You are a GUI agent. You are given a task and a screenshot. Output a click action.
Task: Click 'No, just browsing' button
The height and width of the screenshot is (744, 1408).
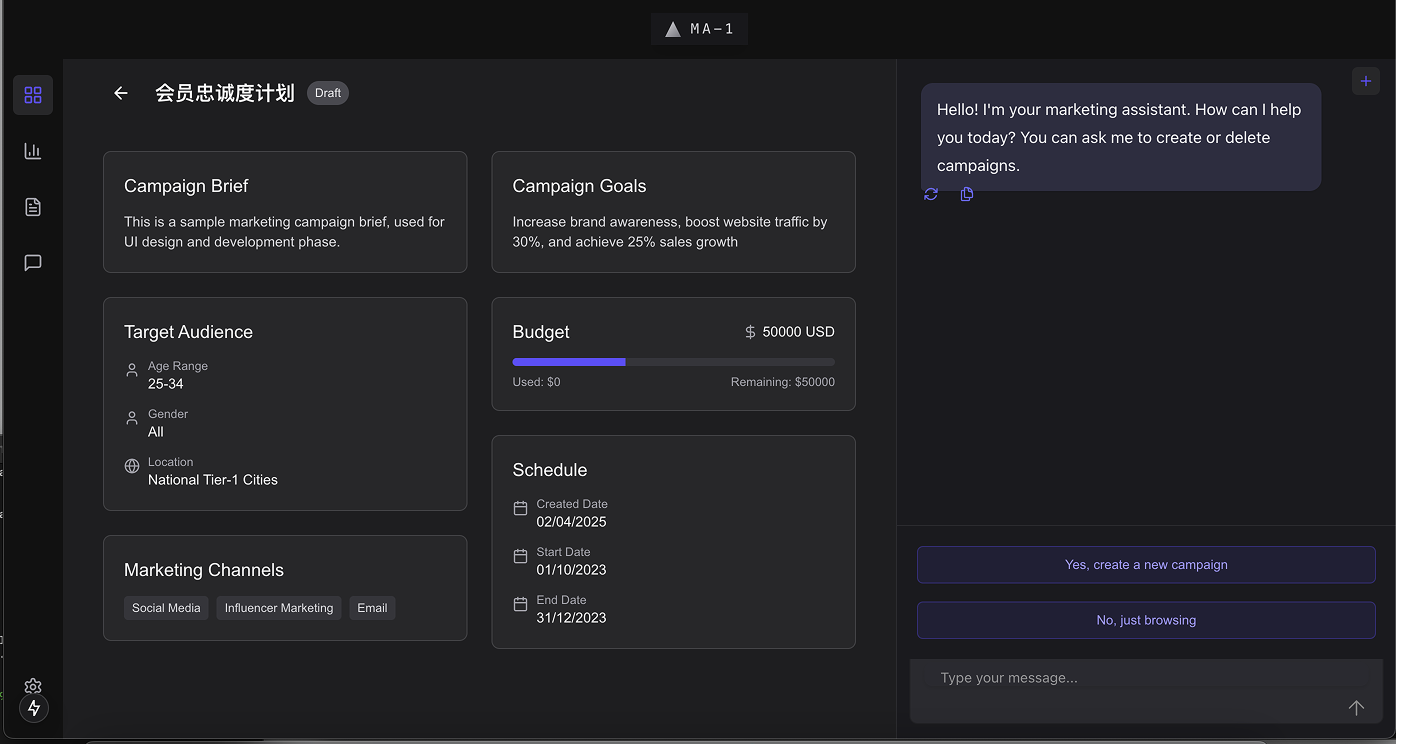point(1146,620)
